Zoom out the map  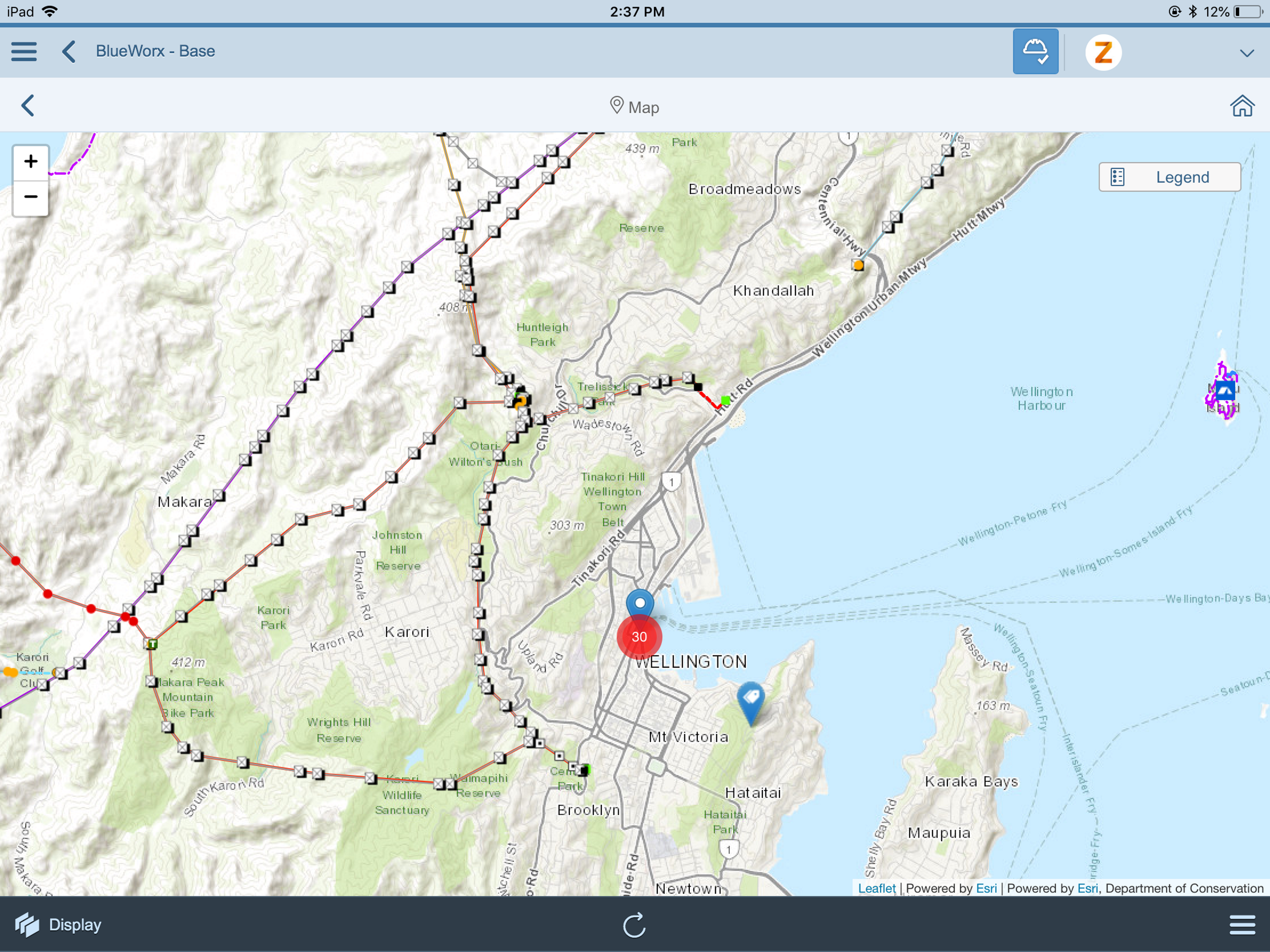pos(31,197)
